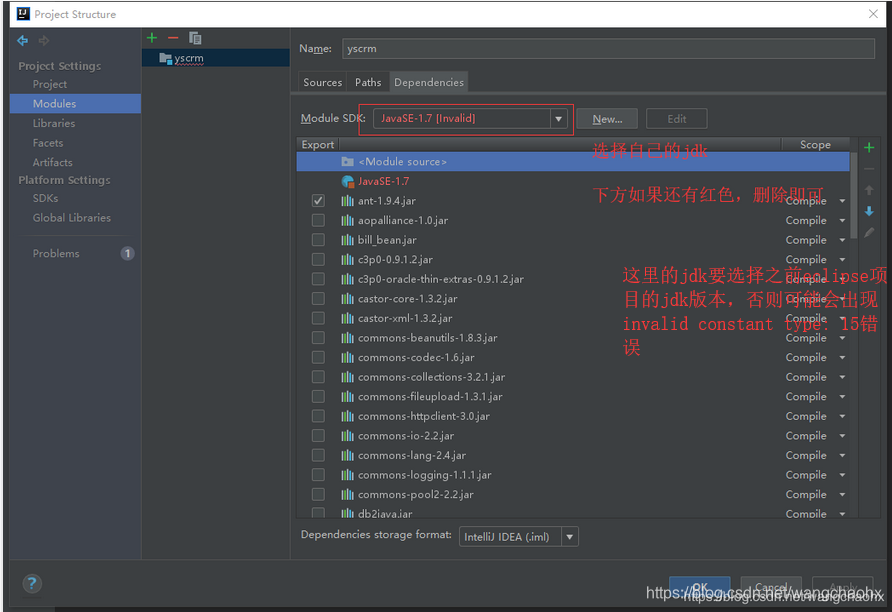The width and height of the screenshot is (892, 612).
Task: Open Artifacts settings item
Action: click(x=52, y=162)
